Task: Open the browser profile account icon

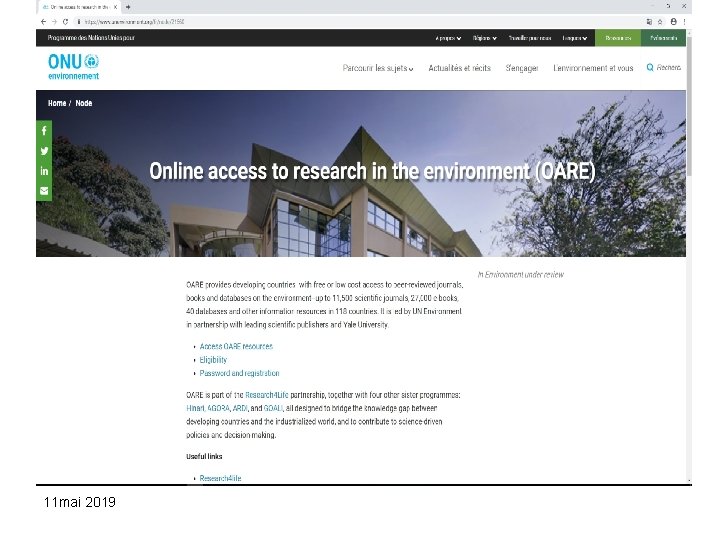Action: click(x=673, y=22)
